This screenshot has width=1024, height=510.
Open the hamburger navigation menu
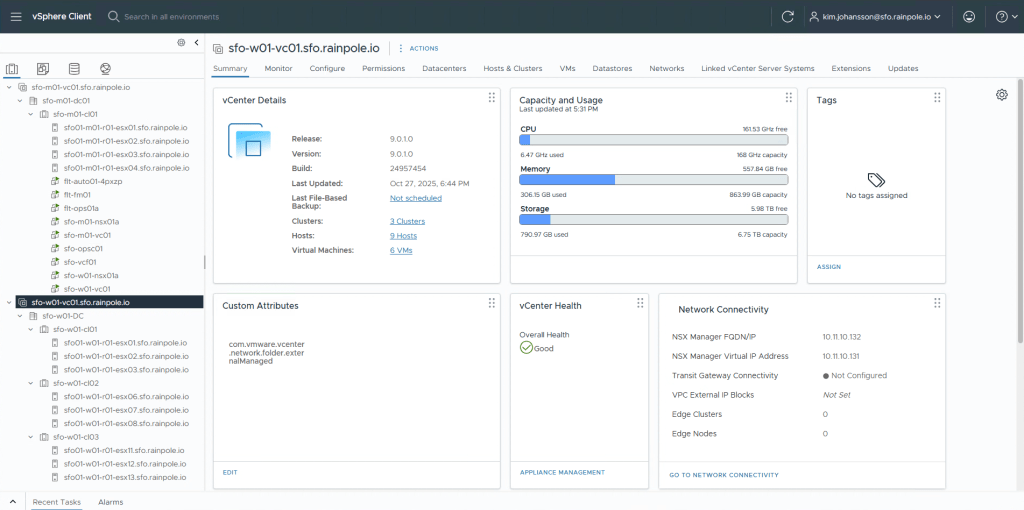coord(15,16)
